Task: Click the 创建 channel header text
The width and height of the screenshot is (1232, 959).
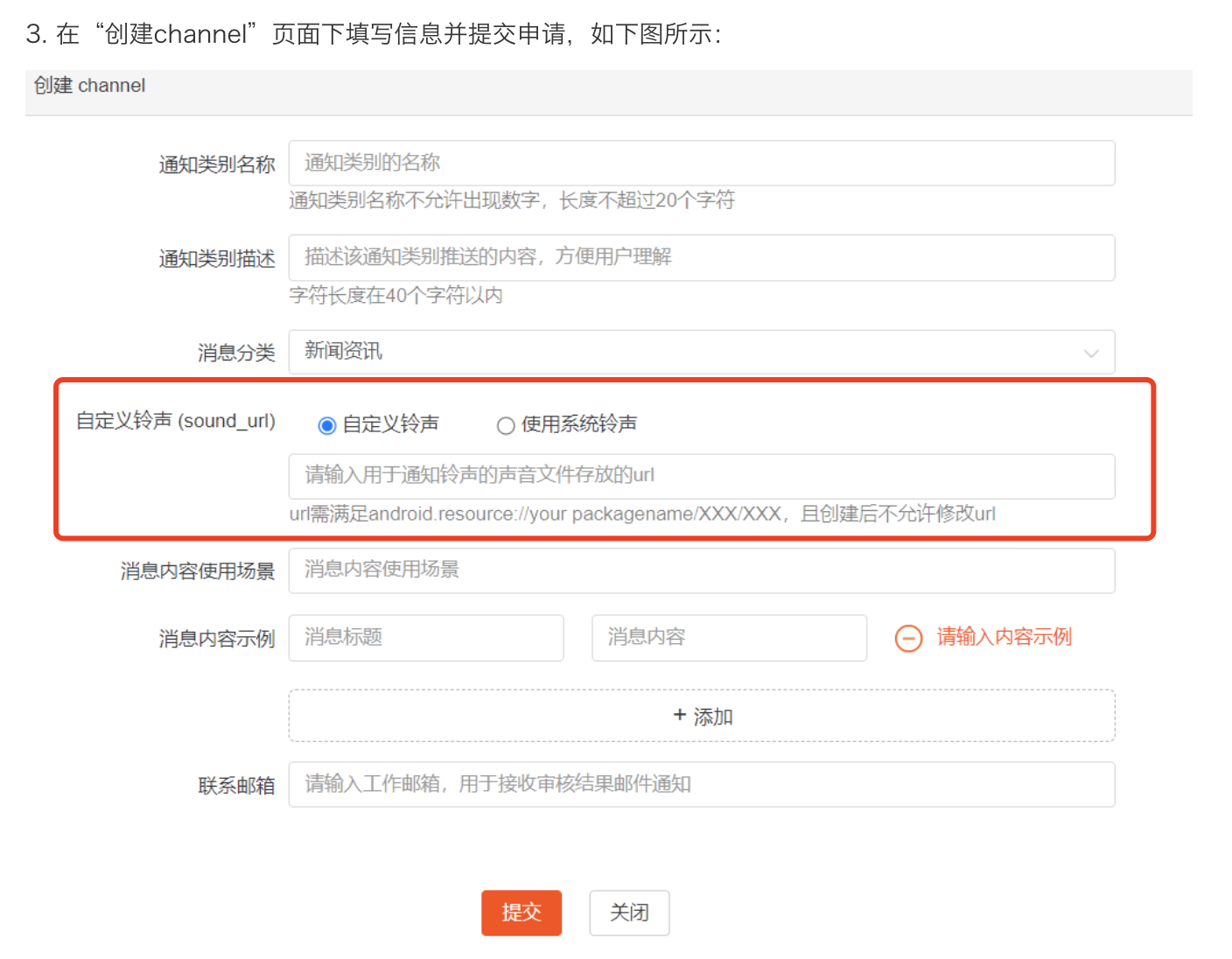Action: pos(89,86)
